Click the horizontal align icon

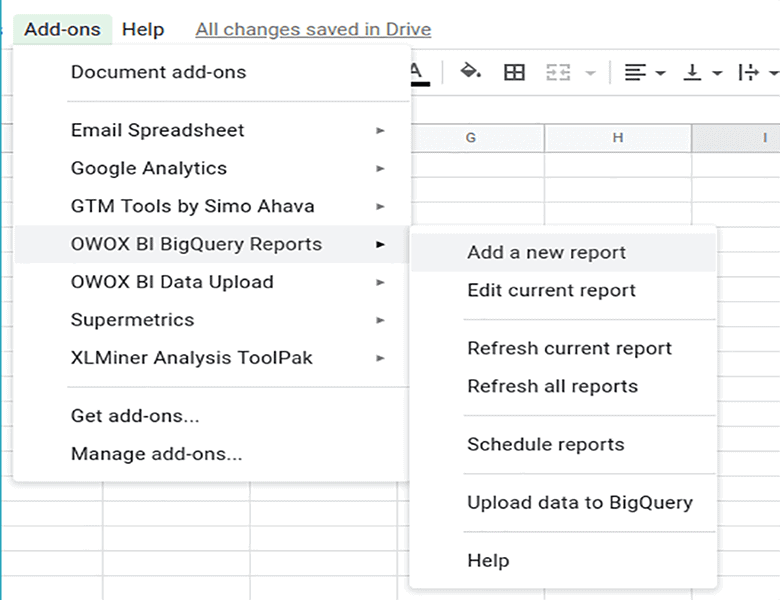(634, 72)
